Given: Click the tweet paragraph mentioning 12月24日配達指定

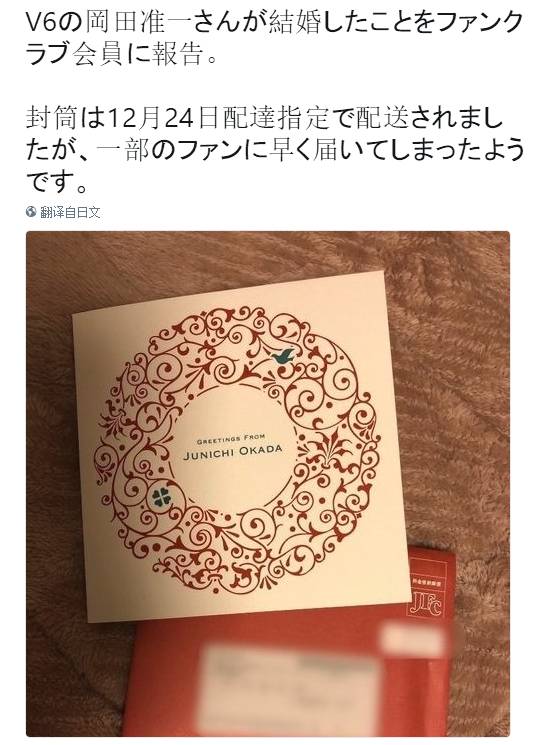Looking at the screenshot, I should point(274,149).
